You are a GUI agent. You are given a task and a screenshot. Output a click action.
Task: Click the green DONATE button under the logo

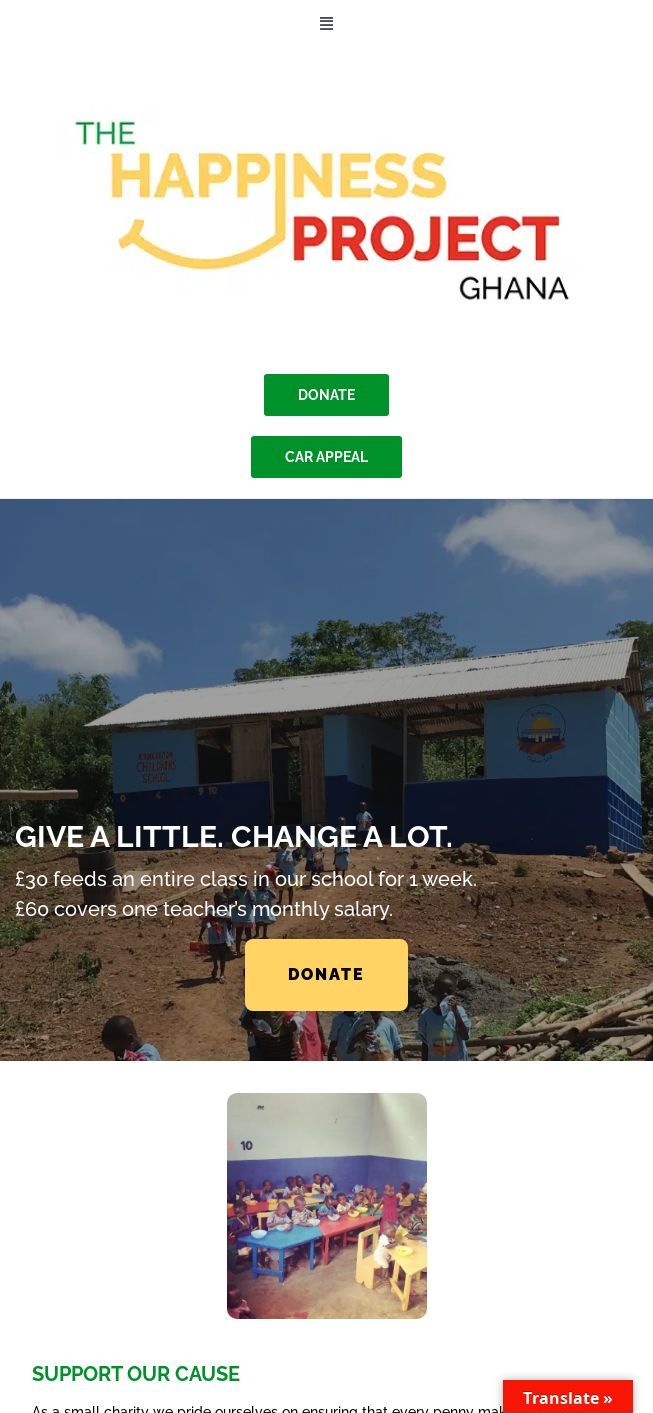pos(326,395)
